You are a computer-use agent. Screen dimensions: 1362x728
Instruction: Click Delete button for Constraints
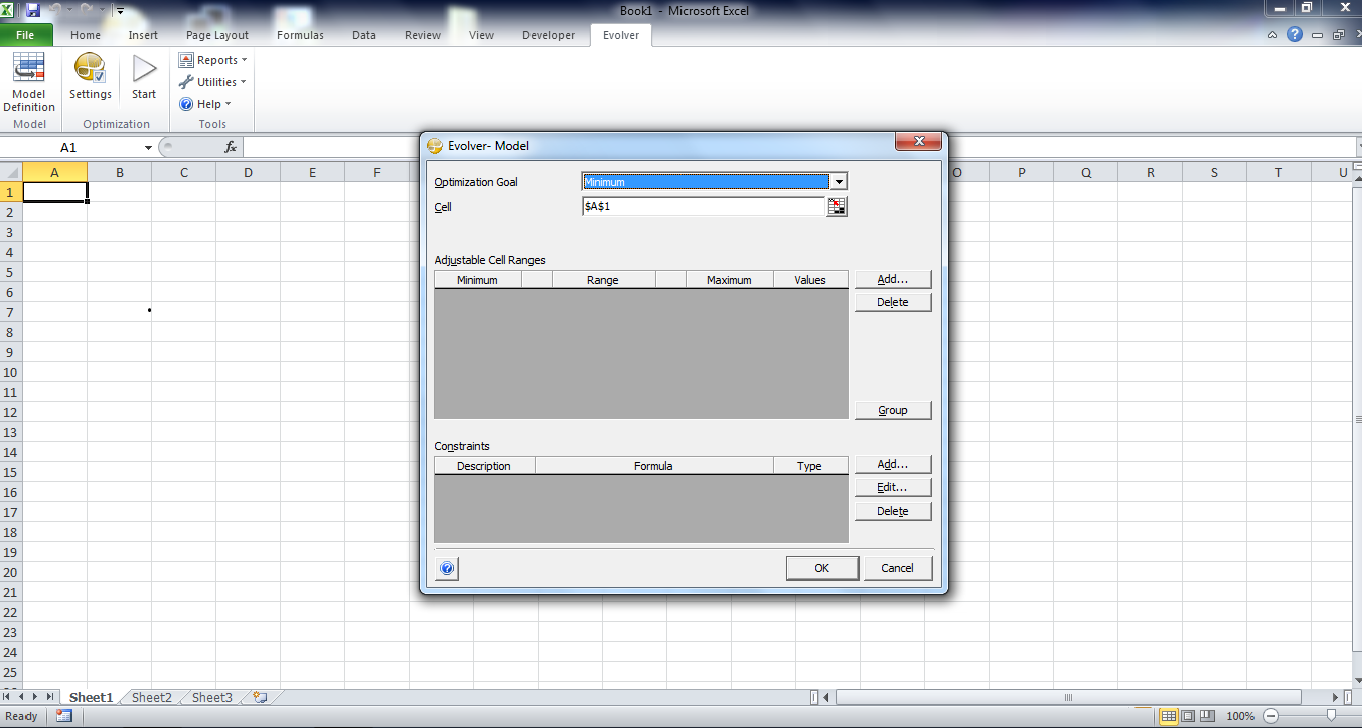coord(893,511)
